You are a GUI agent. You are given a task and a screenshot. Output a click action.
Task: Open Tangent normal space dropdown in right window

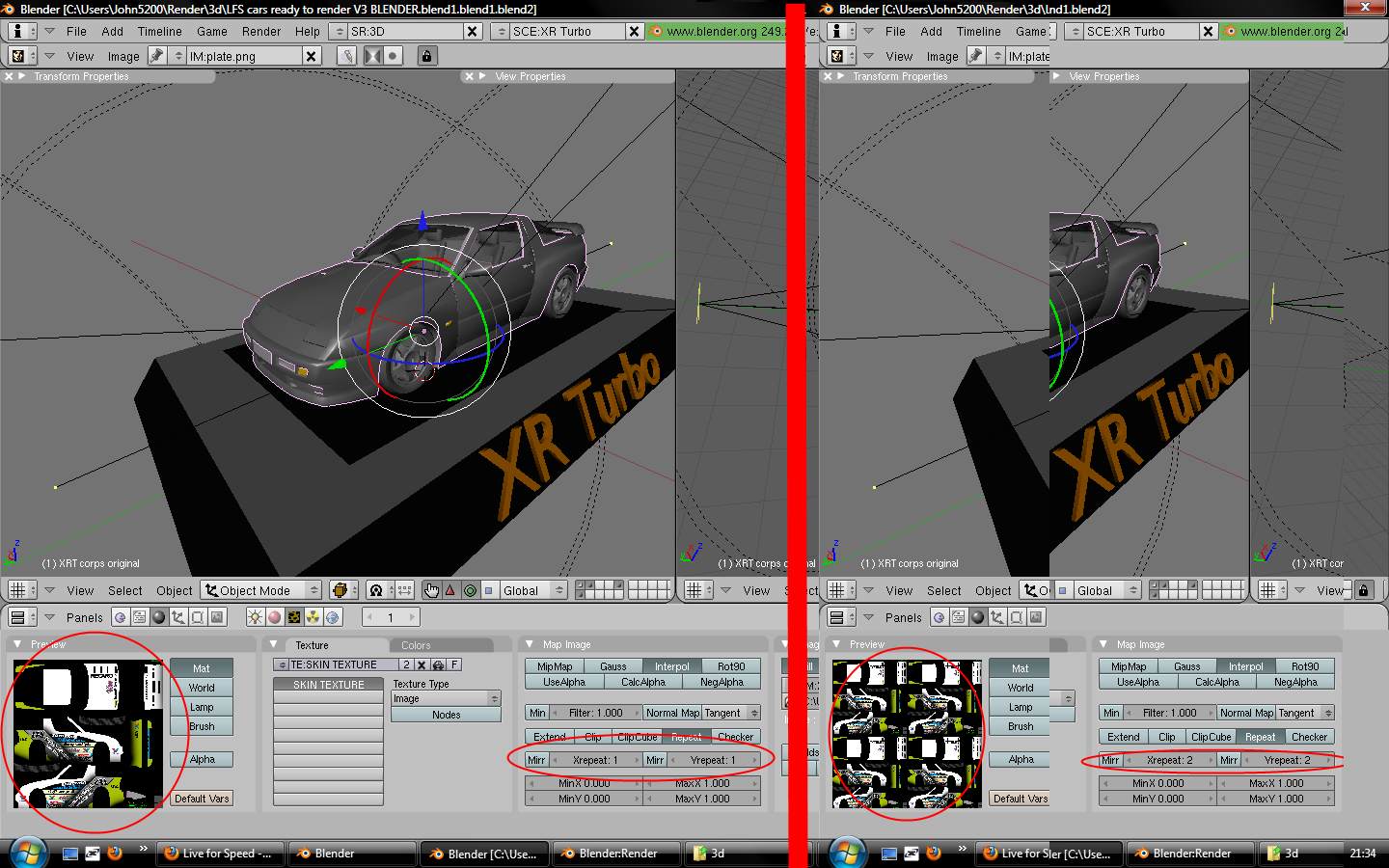click(x=1305, y=713)
